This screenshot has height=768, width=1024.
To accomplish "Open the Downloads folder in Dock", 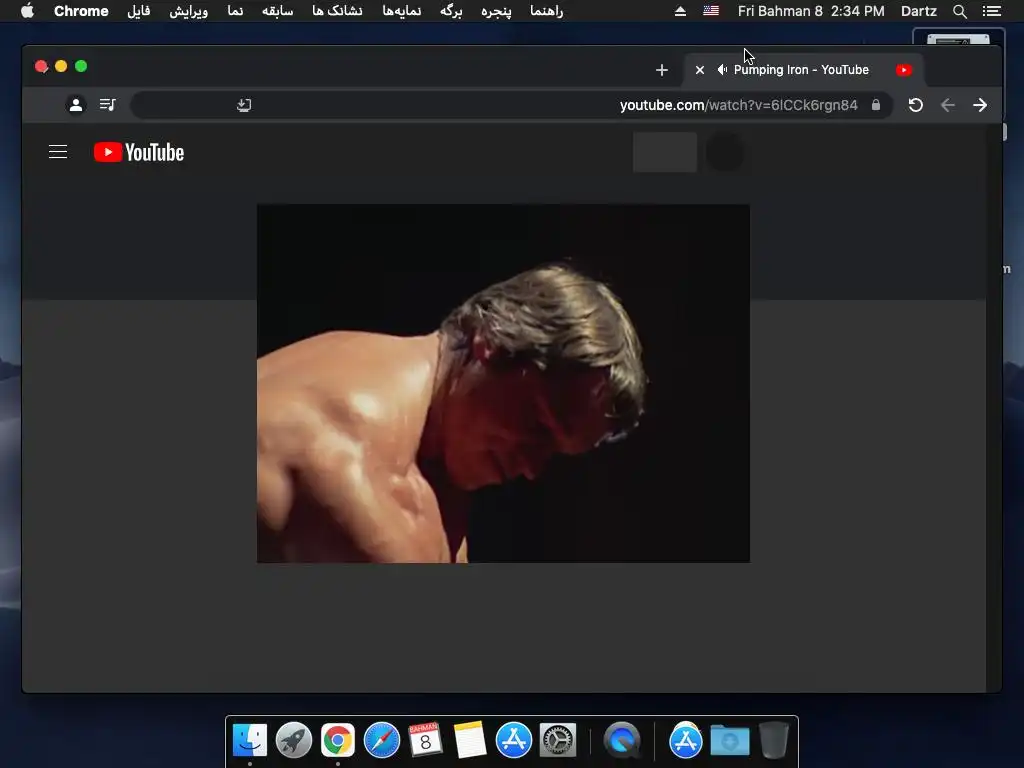I will (729, 740).
